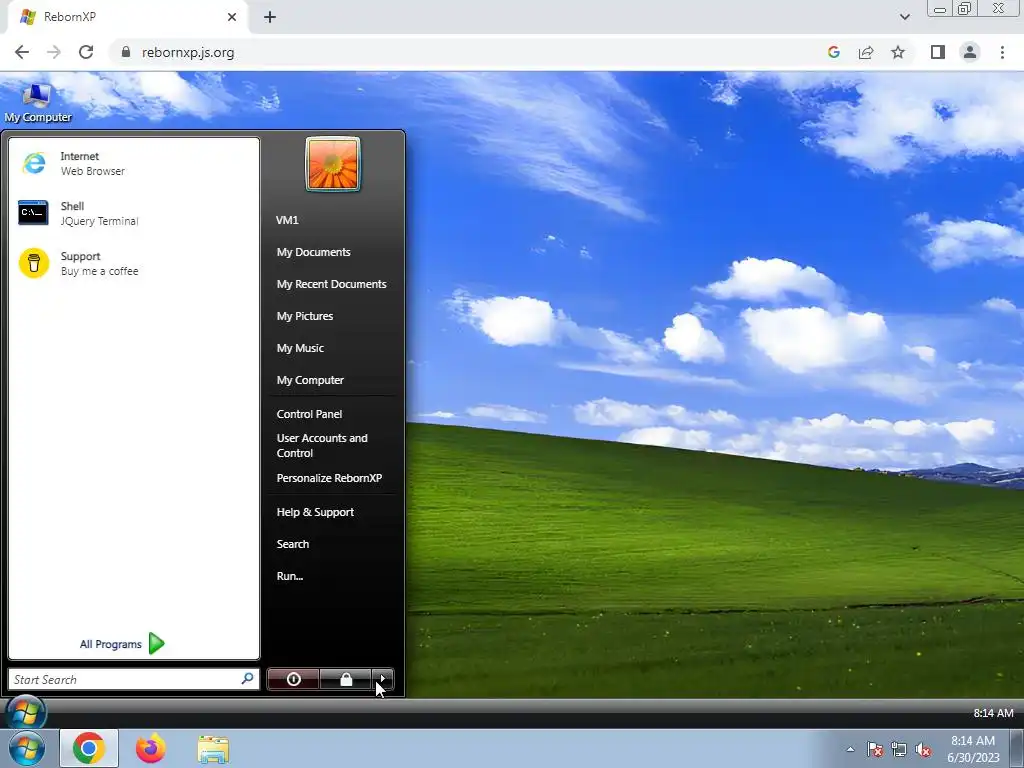Screen dimensions: 1024x768
Task: Select the RebornXP browser tab
Action: (127, 17)
